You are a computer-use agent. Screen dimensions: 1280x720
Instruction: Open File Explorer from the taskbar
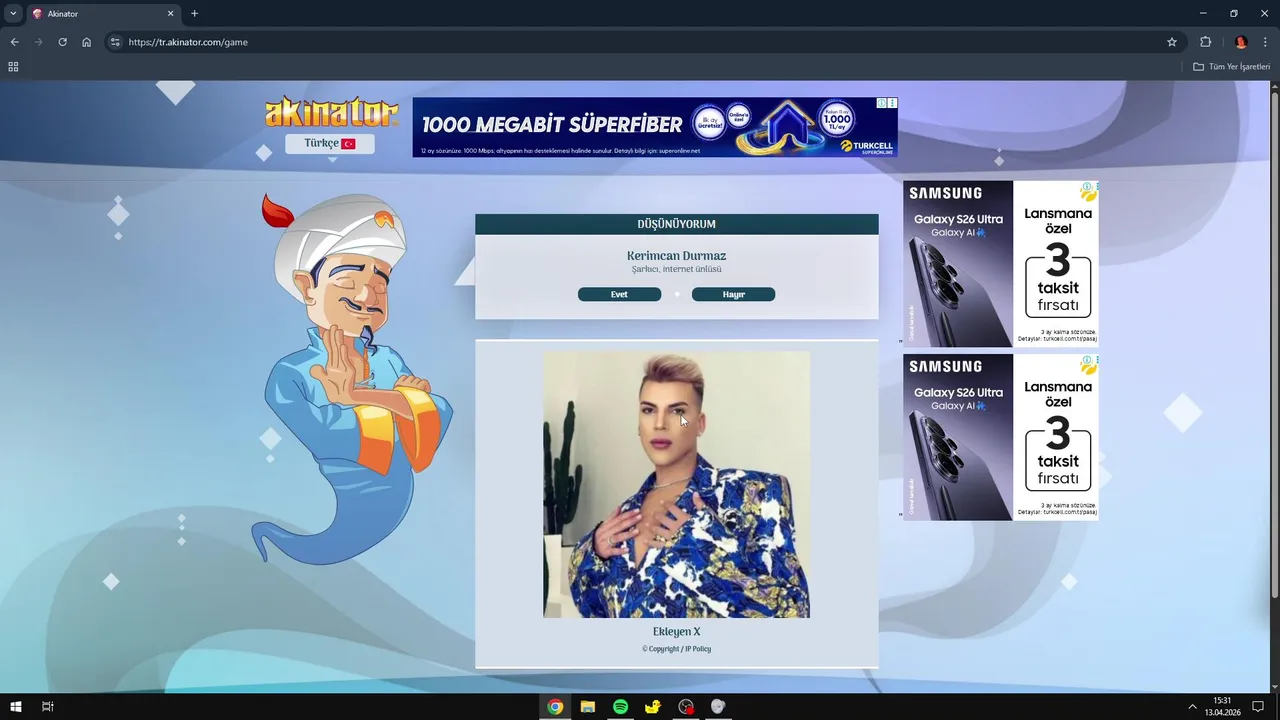point(588,706)
